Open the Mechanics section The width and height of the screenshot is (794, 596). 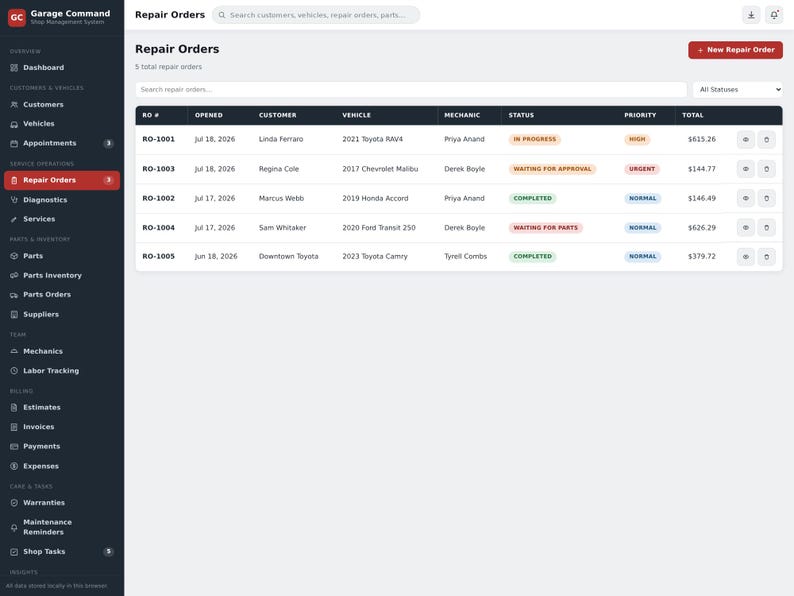62,351
